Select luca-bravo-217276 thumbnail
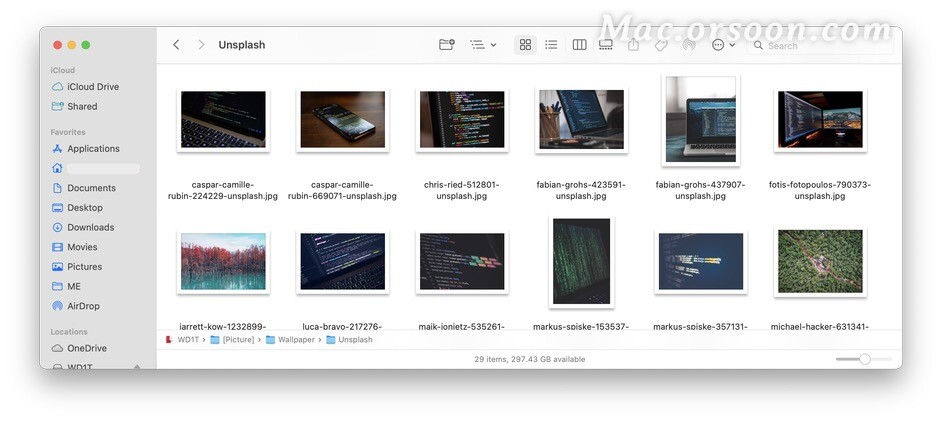Screen dimensions: 942x421 (x=342, y=261)
